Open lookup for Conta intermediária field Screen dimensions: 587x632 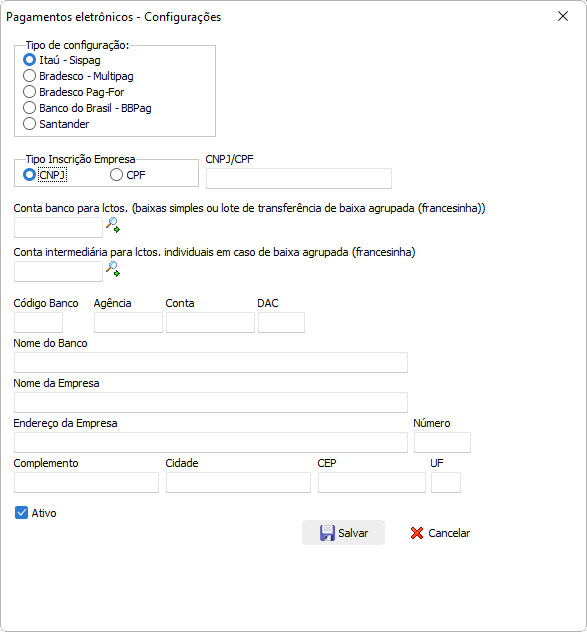click(113, 269)
